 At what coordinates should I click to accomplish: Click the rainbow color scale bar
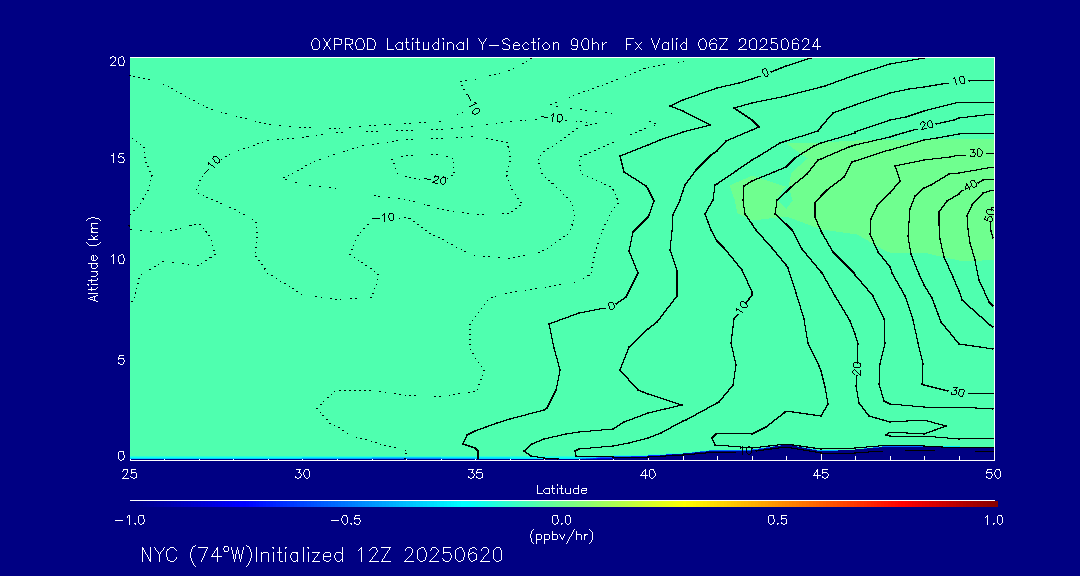563,504
